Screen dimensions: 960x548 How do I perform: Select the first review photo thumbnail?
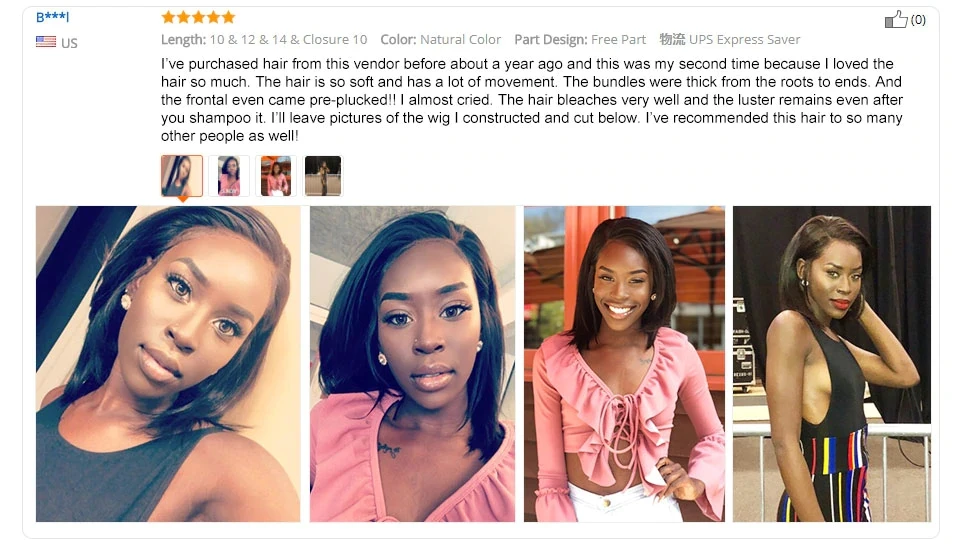click(182, 176)
